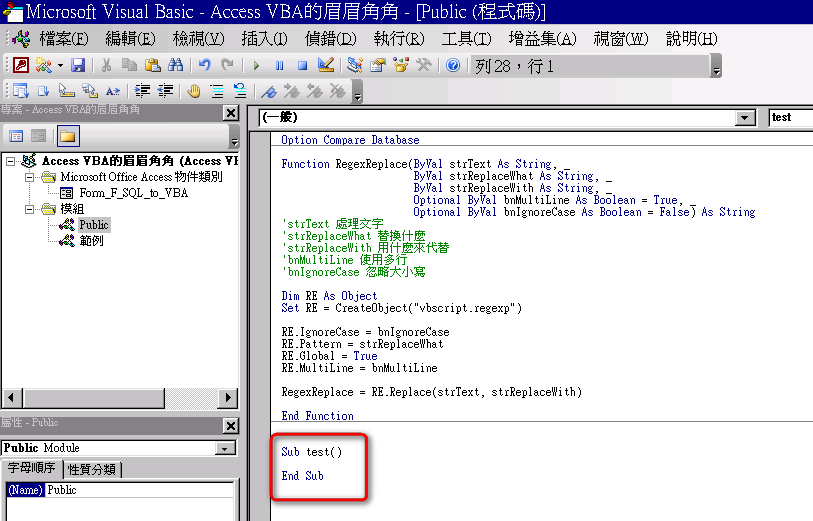This screenshot has height=521, width=813.
Task: Go to Next Bookmark icon
Action: point(292,91)
